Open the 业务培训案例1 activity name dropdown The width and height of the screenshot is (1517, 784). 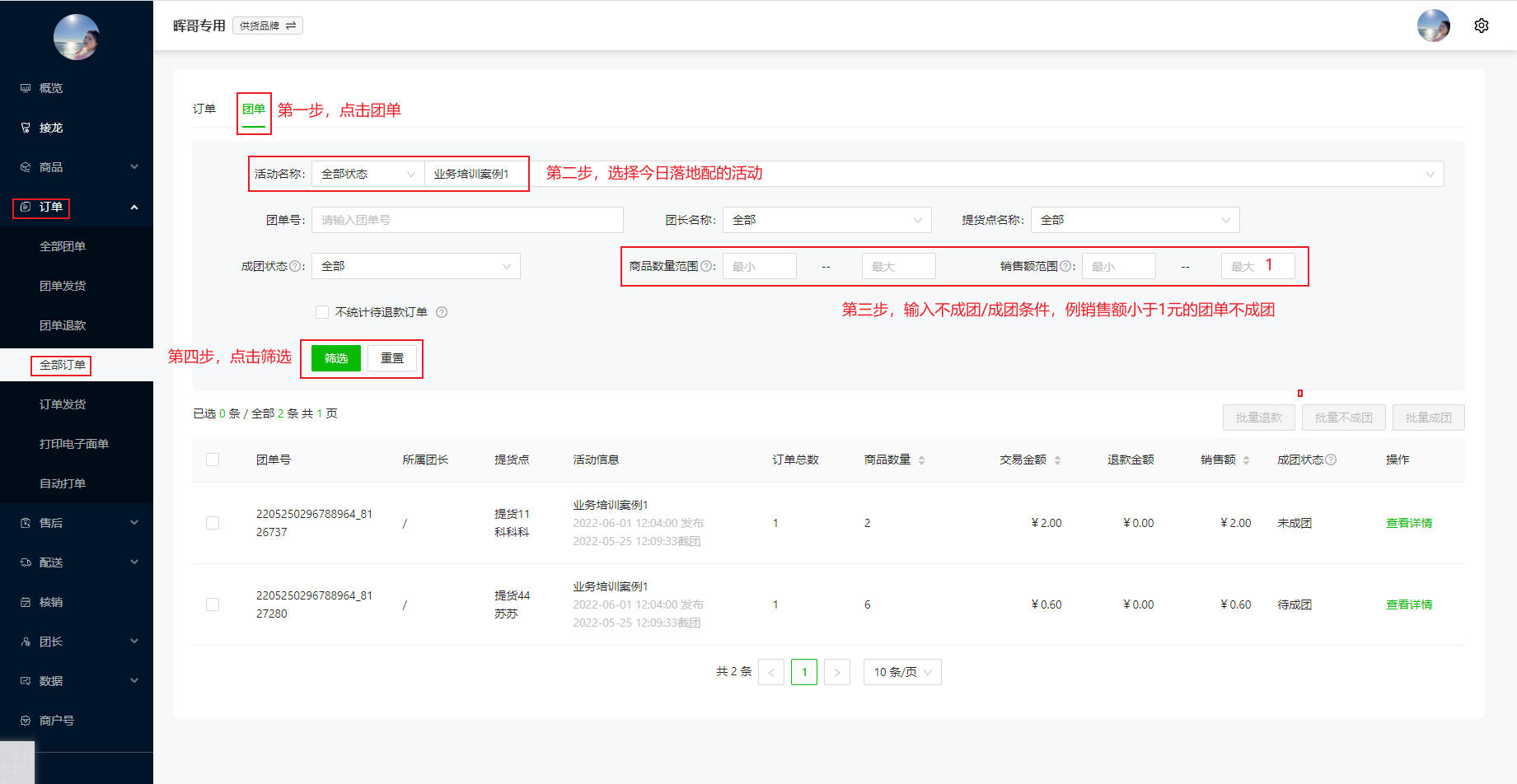point(934,174)
